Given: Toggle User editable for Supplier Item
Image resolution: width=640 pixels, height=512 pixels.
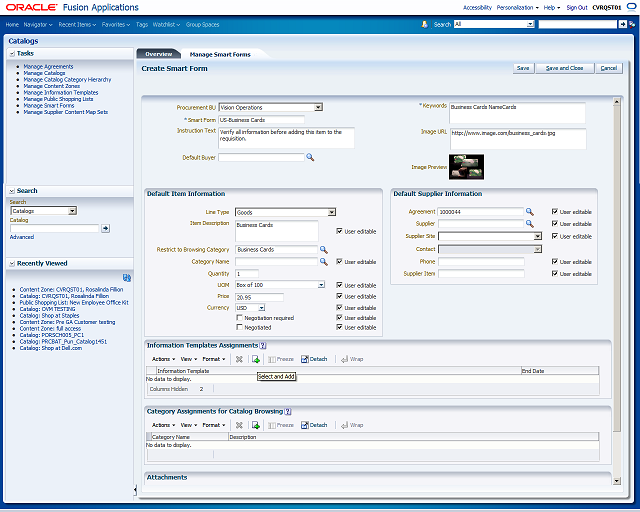Looking at the screenshot, I should [x=555, y=274].
